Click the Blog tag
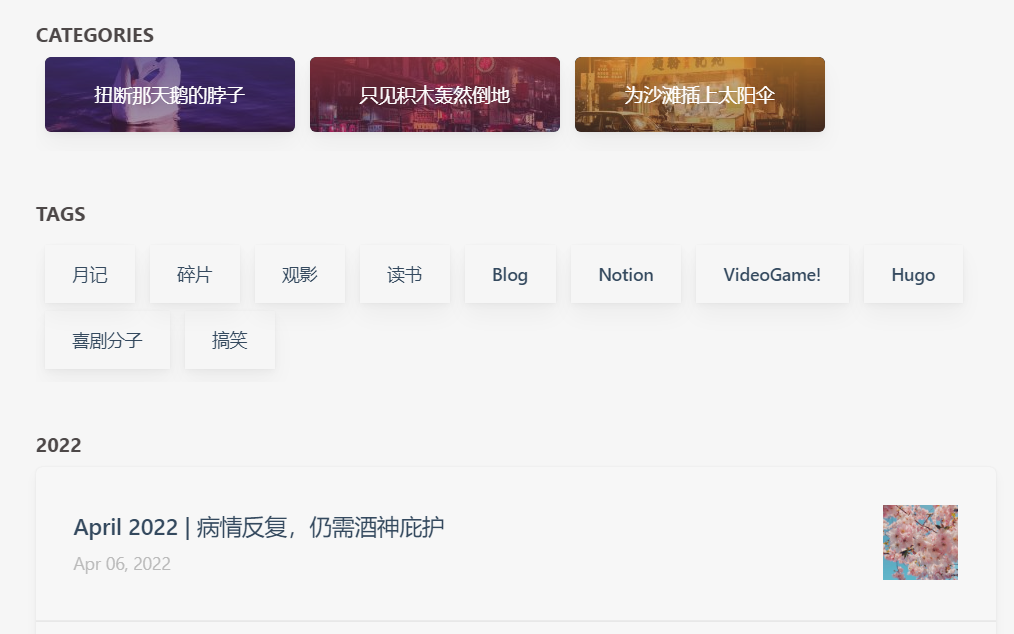1014x634 pixels. coord(510,274)
